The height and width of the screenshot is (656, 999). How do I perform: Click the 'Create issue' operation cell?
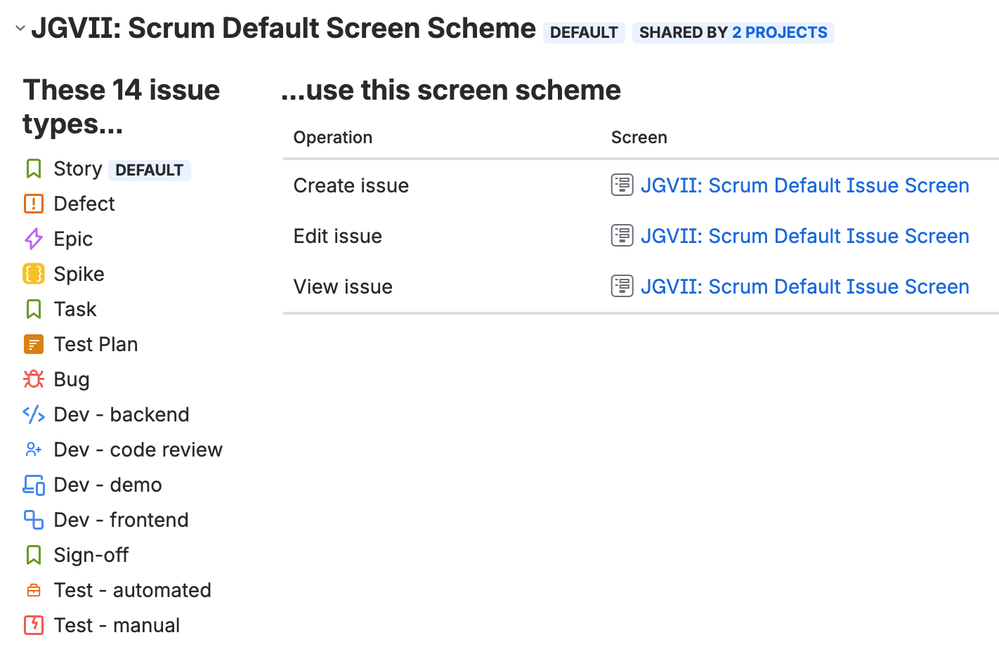coord(351,185)
